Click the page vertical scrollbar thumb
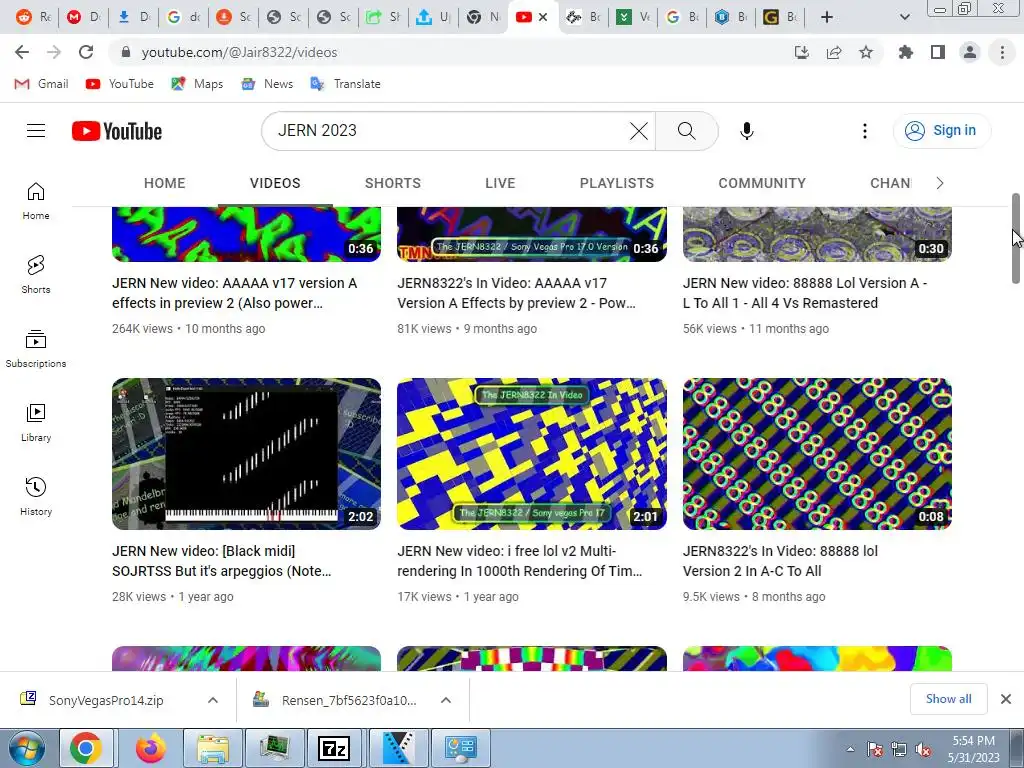 1016,238
